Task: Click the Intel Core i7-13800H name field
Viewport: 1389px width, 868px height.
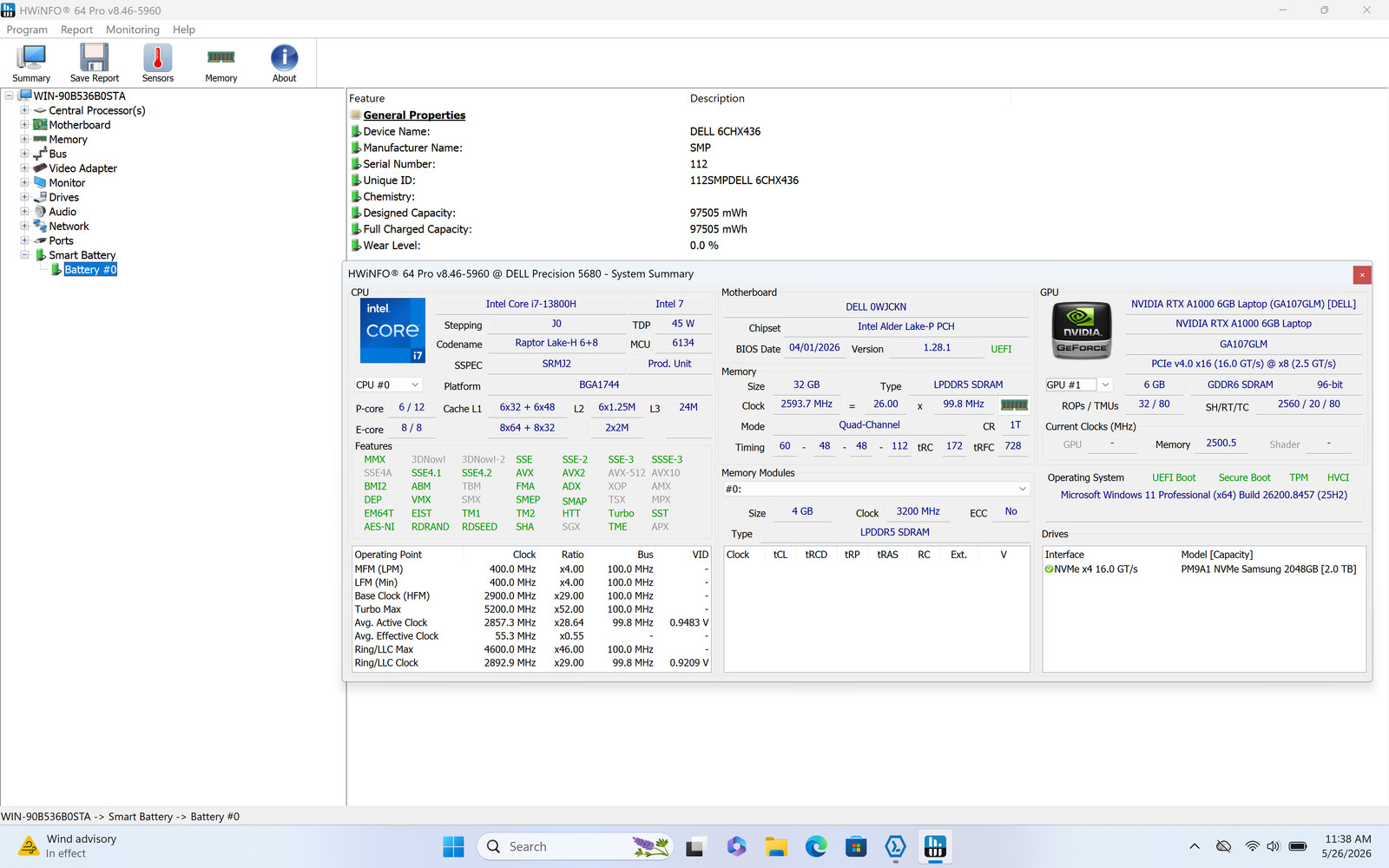Action: (530, 305)
